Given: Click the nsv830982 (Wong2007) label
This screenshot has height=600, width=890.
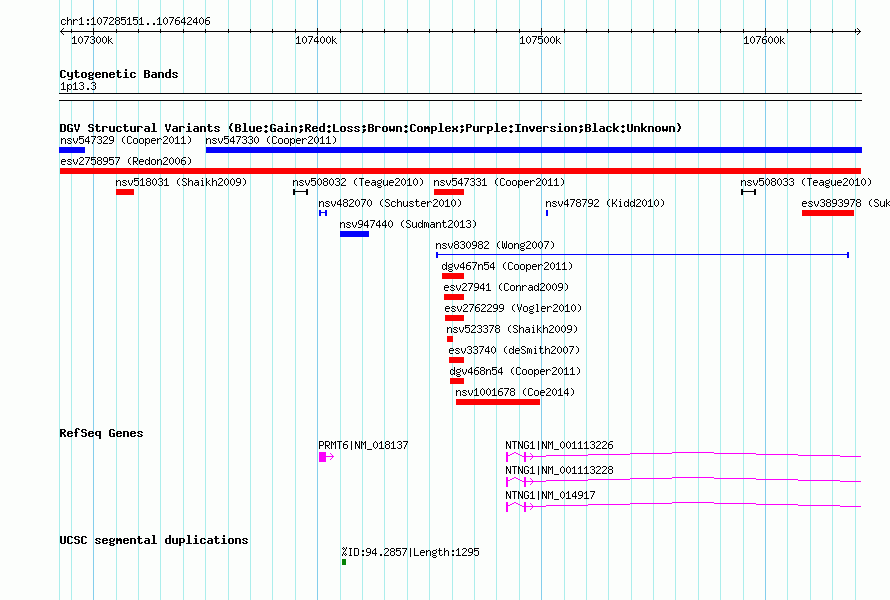Looking at the screenshot, I should 495,245.
